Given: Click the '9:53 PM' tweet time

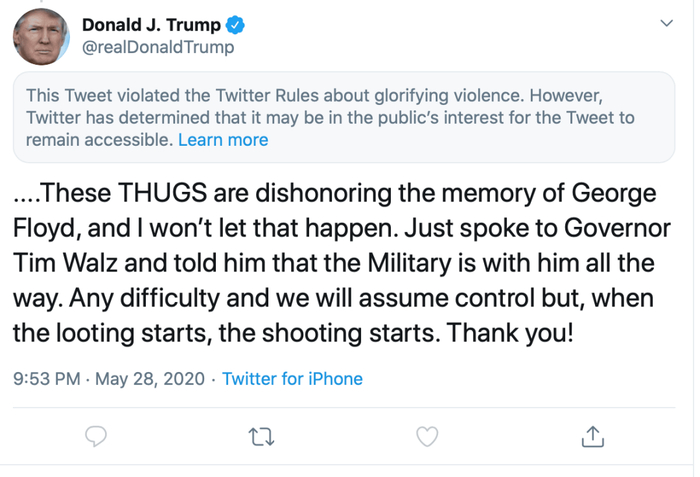Looking at the screenshot, I should (45, 379).
